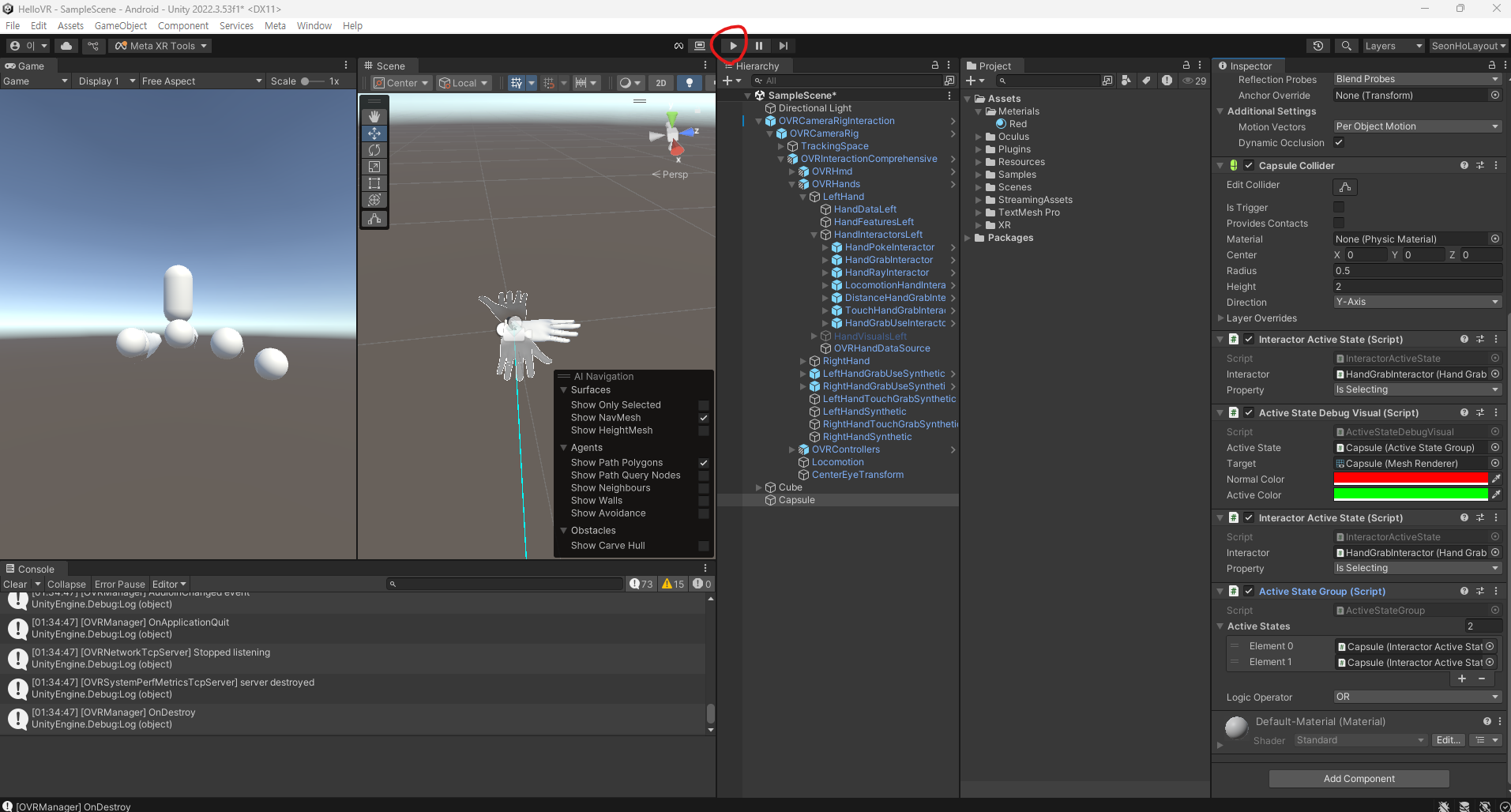
Task: Toggle Dynamic Occlusion checkbox
Action: click(x=1339, y=142)
